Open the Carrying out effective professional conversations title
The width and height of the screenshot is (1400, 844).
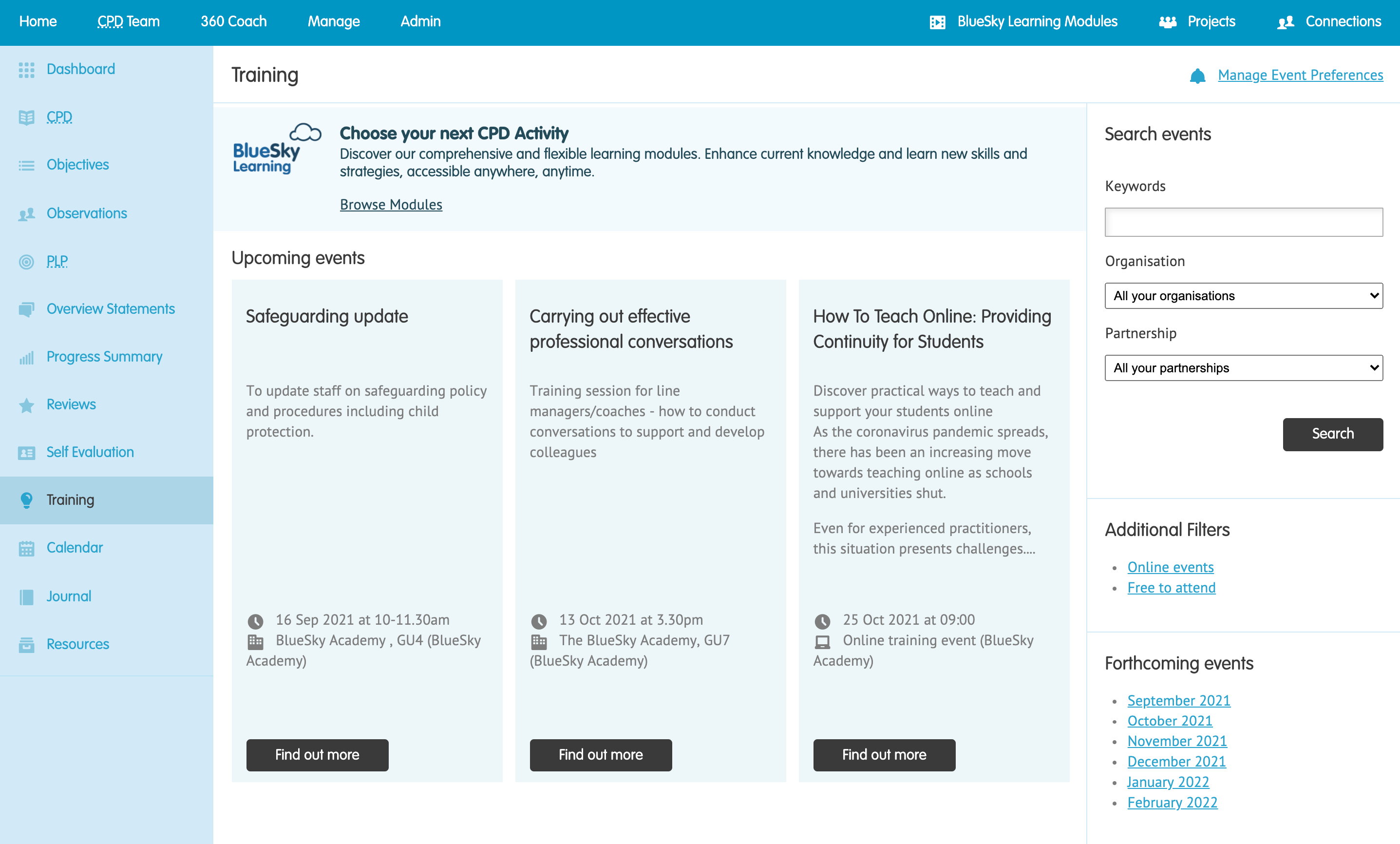pyautogui.click(x=631, y=329)
